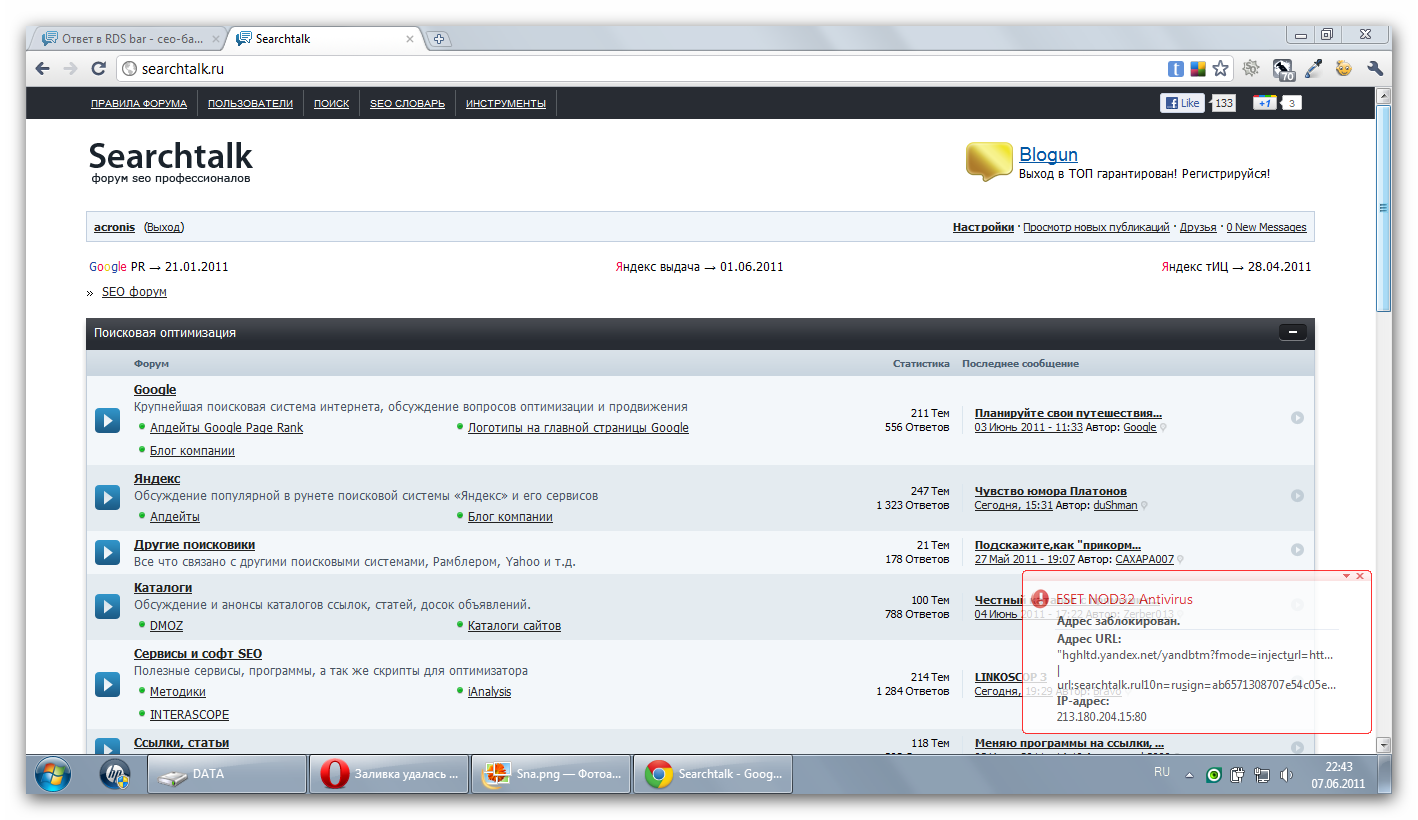Show hidden system tray icons
The width and height of the screenshot is (1418, 820).
(x=1189, y=775)
